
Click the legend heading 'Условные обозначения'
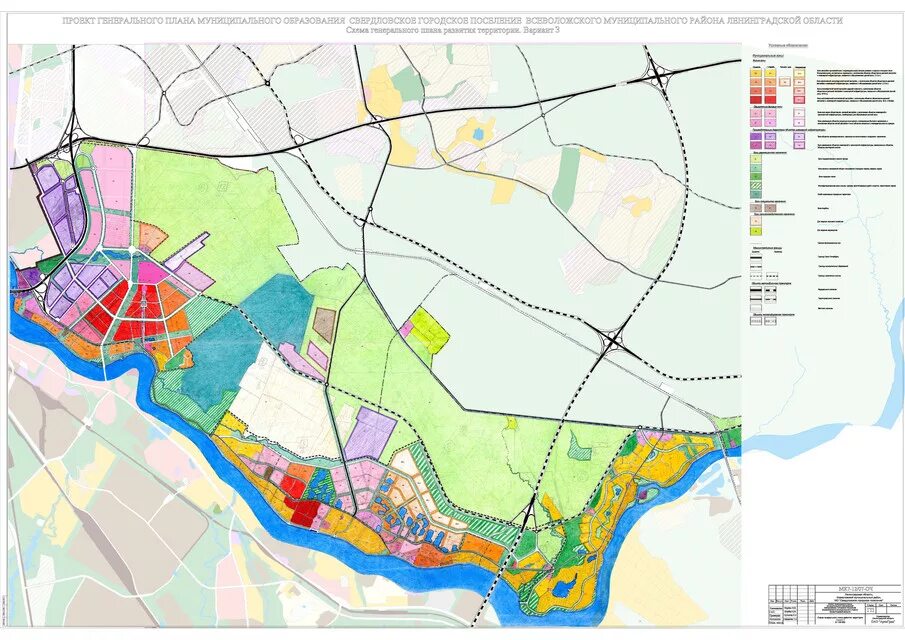point(788,46)
